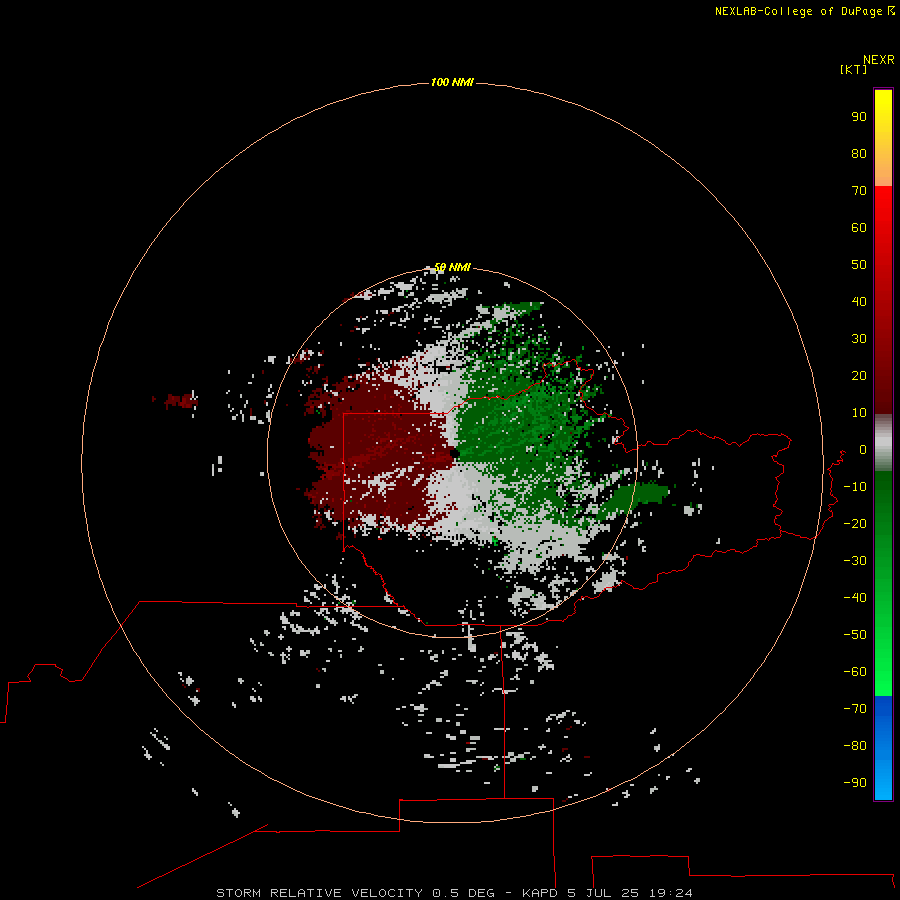Click the '[KT]' units label
Screen dimensions: 900x900
point(853,69)
